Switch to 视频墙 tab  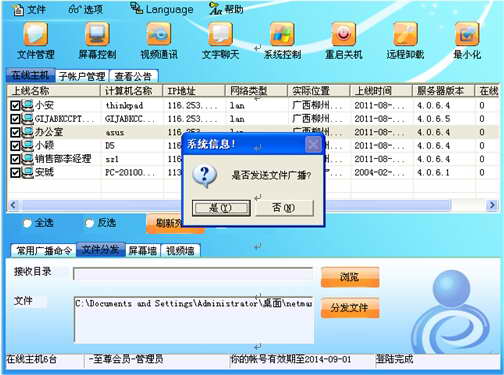click(180, 250)
